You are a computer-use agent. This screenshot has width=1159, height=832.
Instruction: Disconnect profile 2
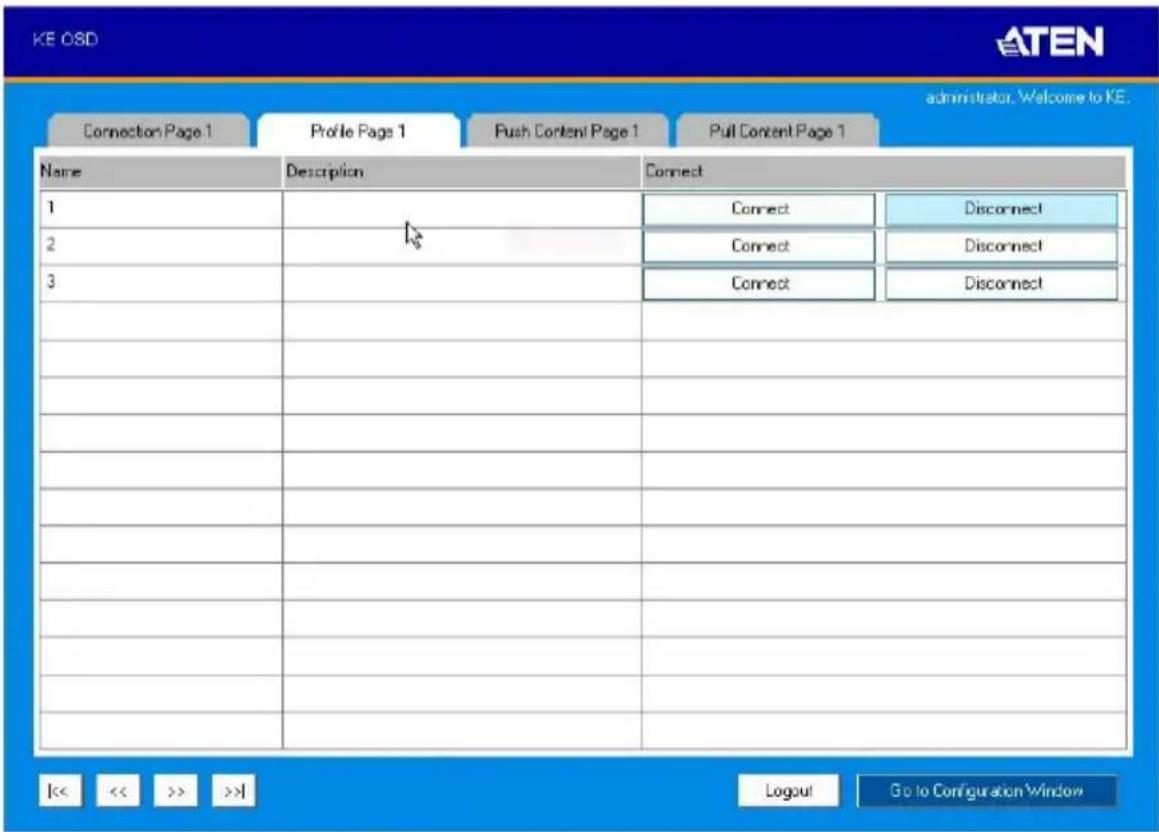[x=1002, y=246]
